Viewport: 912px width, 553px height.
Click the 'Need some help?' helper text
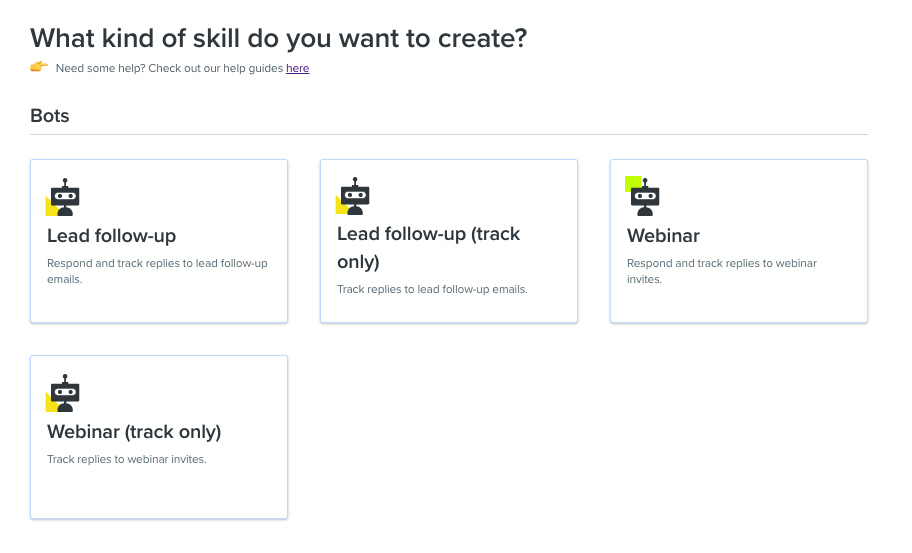click(100, 69)
